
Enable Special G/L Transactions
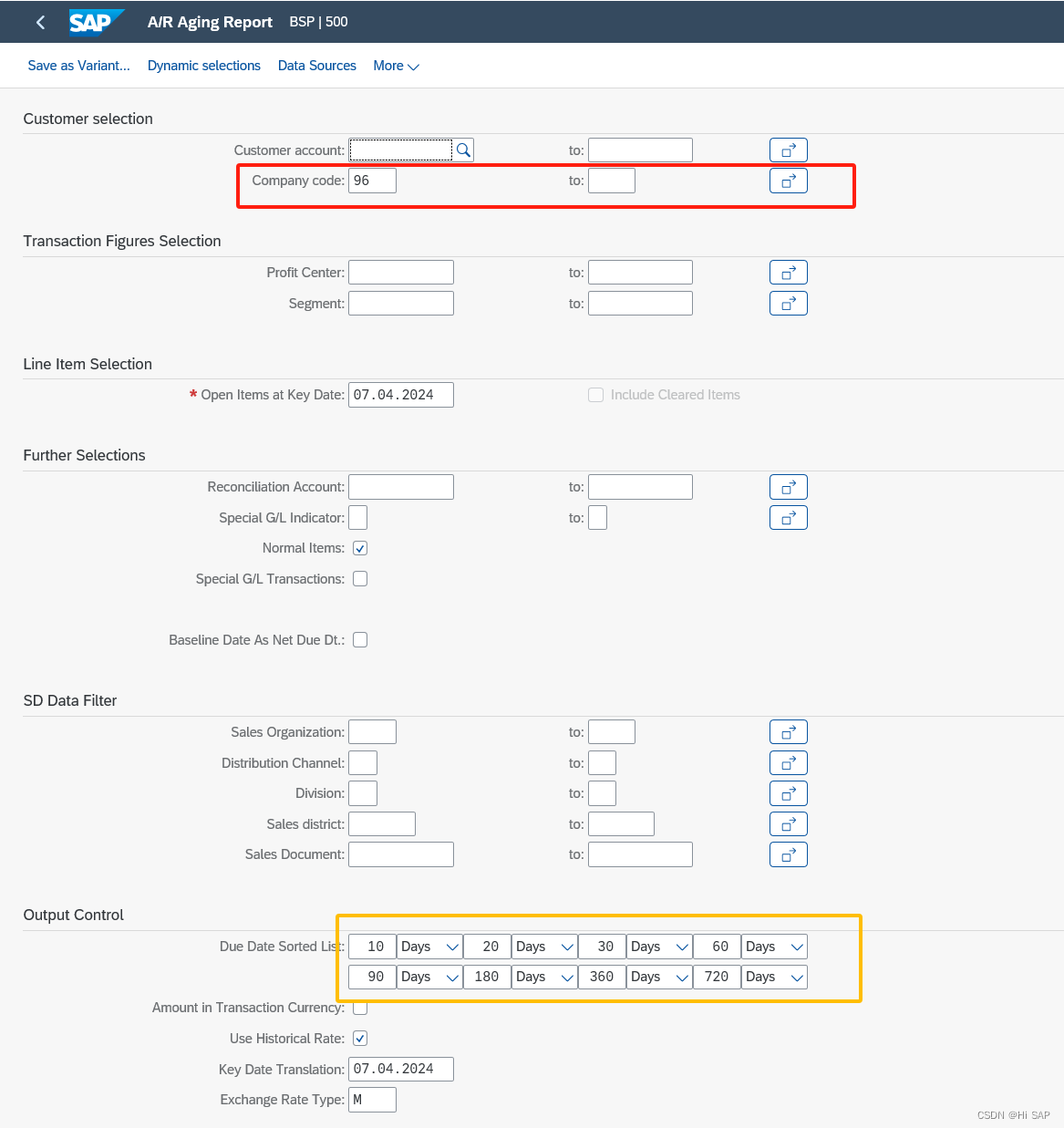click(359, 578)
